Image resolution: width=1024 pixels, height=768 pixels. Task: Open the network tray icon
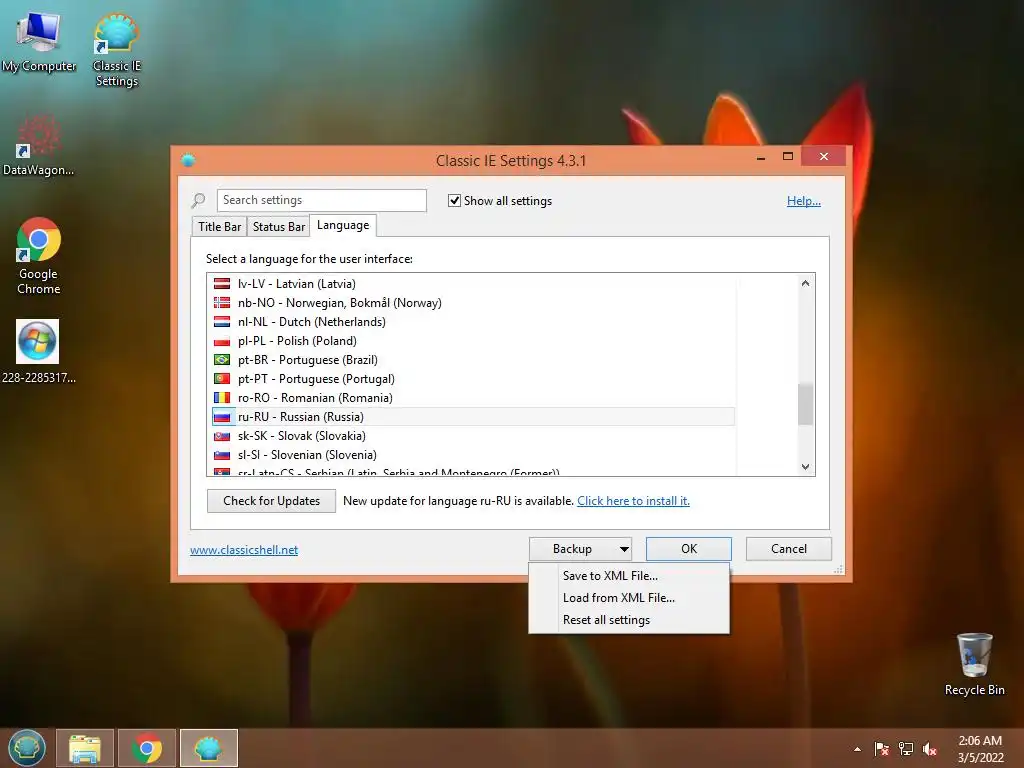pos(906,749)
